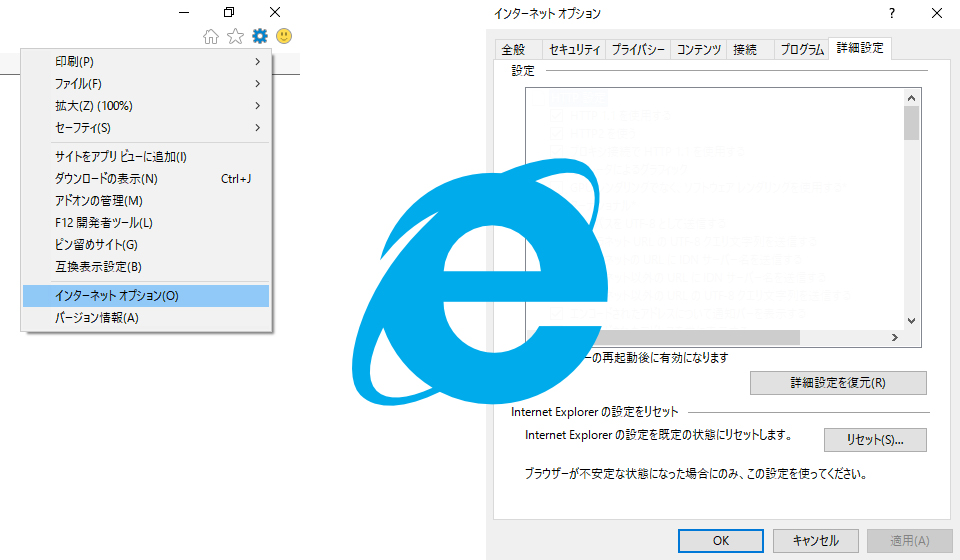
Task: Select バージョン情報(A) menu entry
Action: click(146, 318)
